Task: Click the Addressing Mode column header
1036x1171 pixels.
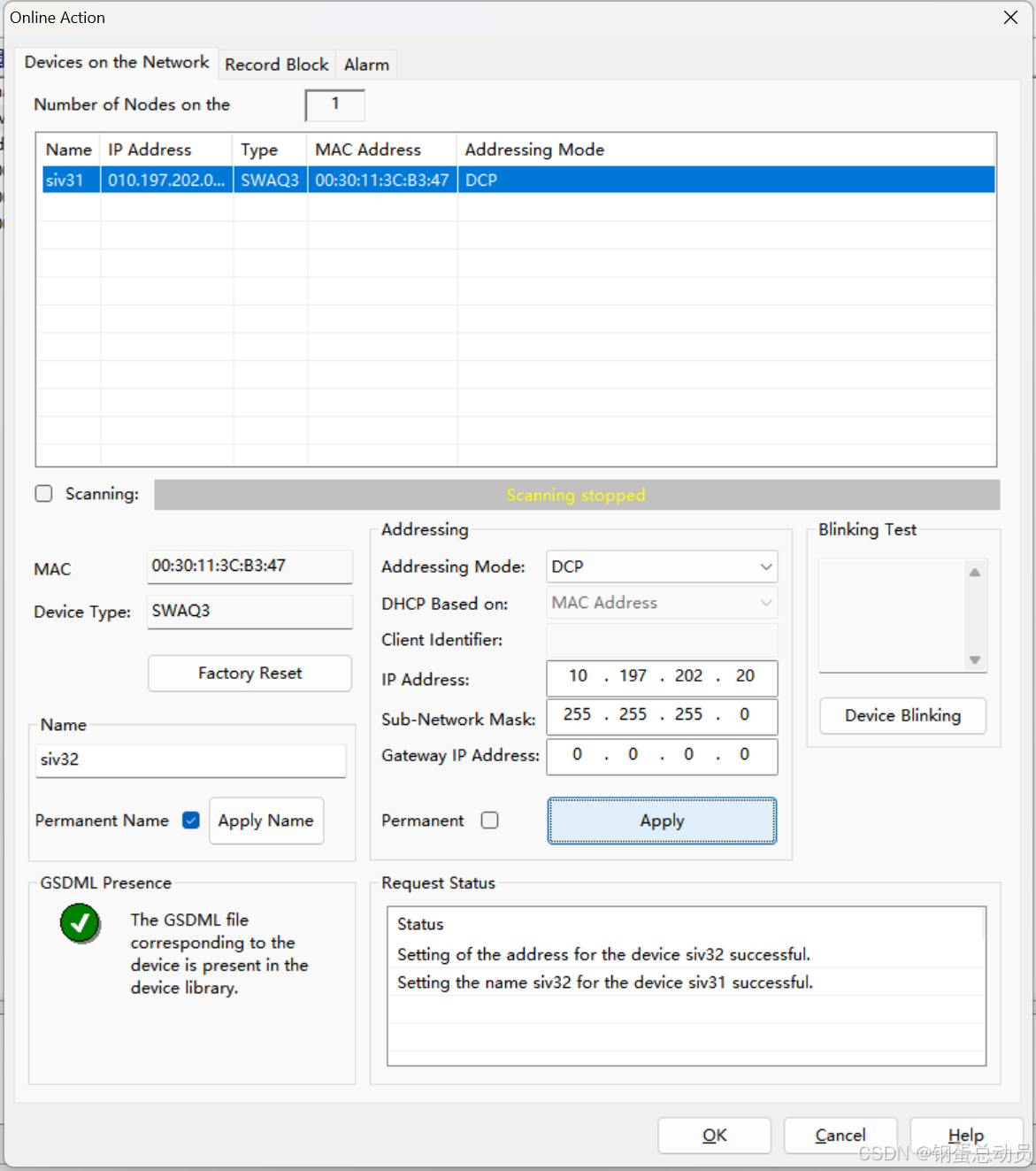Action: [726, 150]
